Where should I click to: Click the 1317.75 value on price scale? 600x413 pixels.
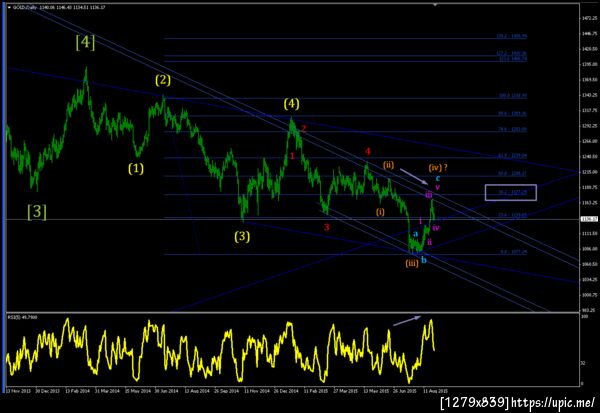pyautogui.click(x=590, y=110)
